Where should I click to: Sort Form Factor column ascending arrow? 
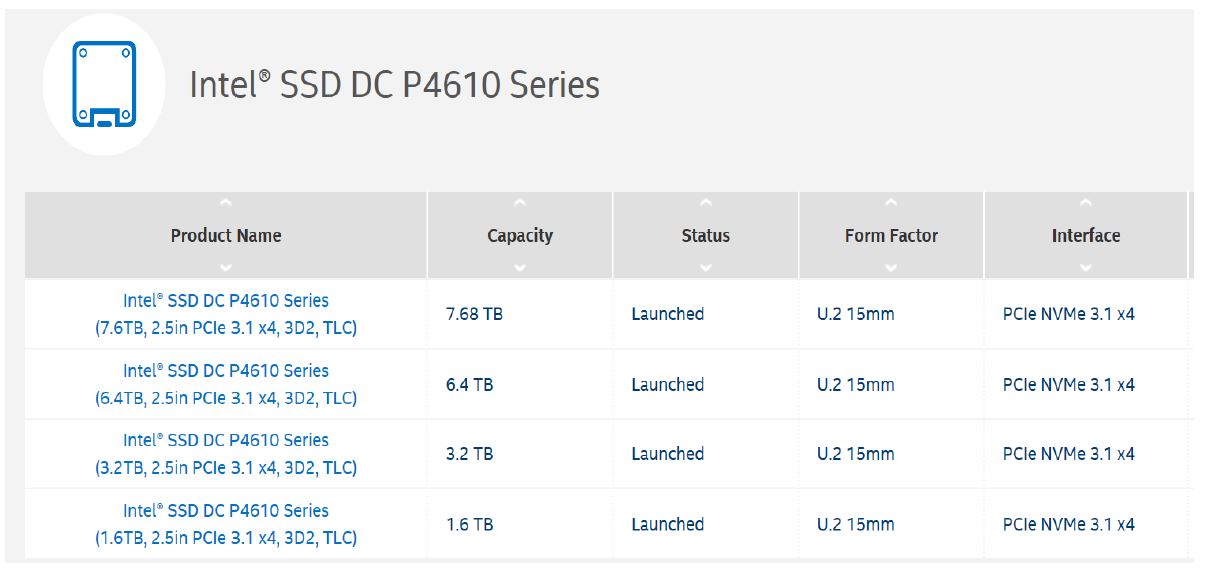tap(891, 204)
